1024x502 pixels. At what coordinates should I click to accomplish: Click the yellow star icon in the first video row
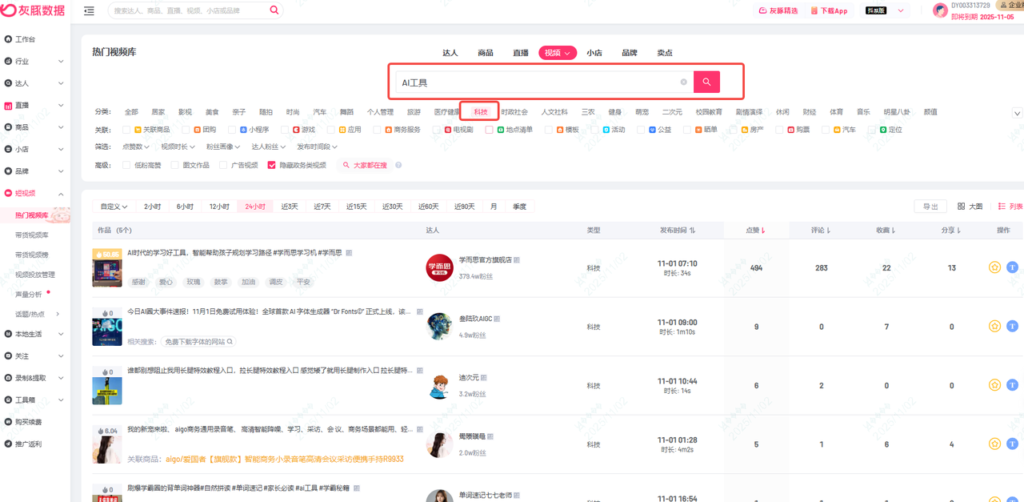point(994,268)
